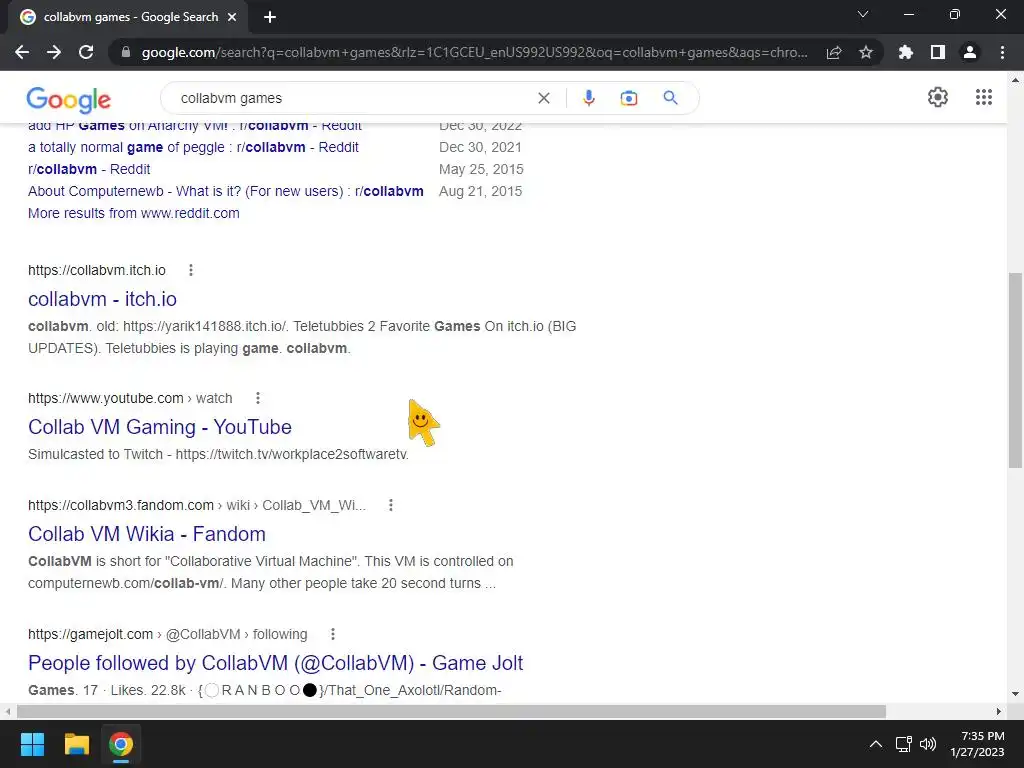Image resolution: width=1024 pixels, height=768 pixels.
Task: Open People followed by CollabVM Game Jolt
Action: pos(276,663)
